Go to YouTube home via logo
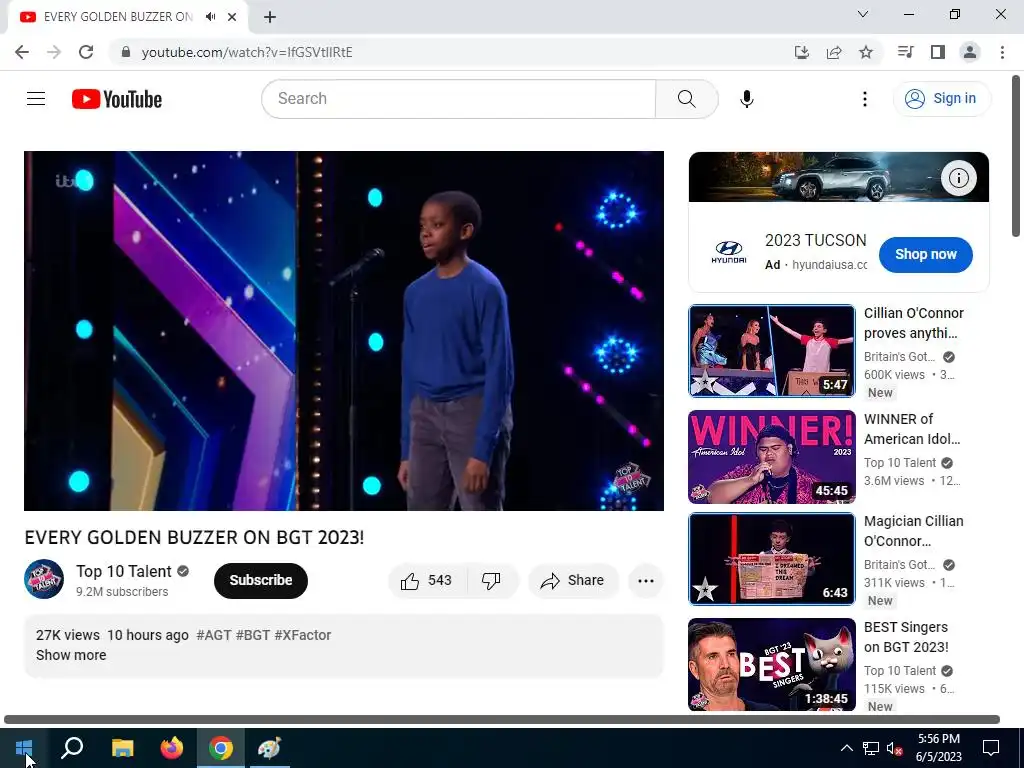This screenshot has height=768, width=1024. [117, 99]
